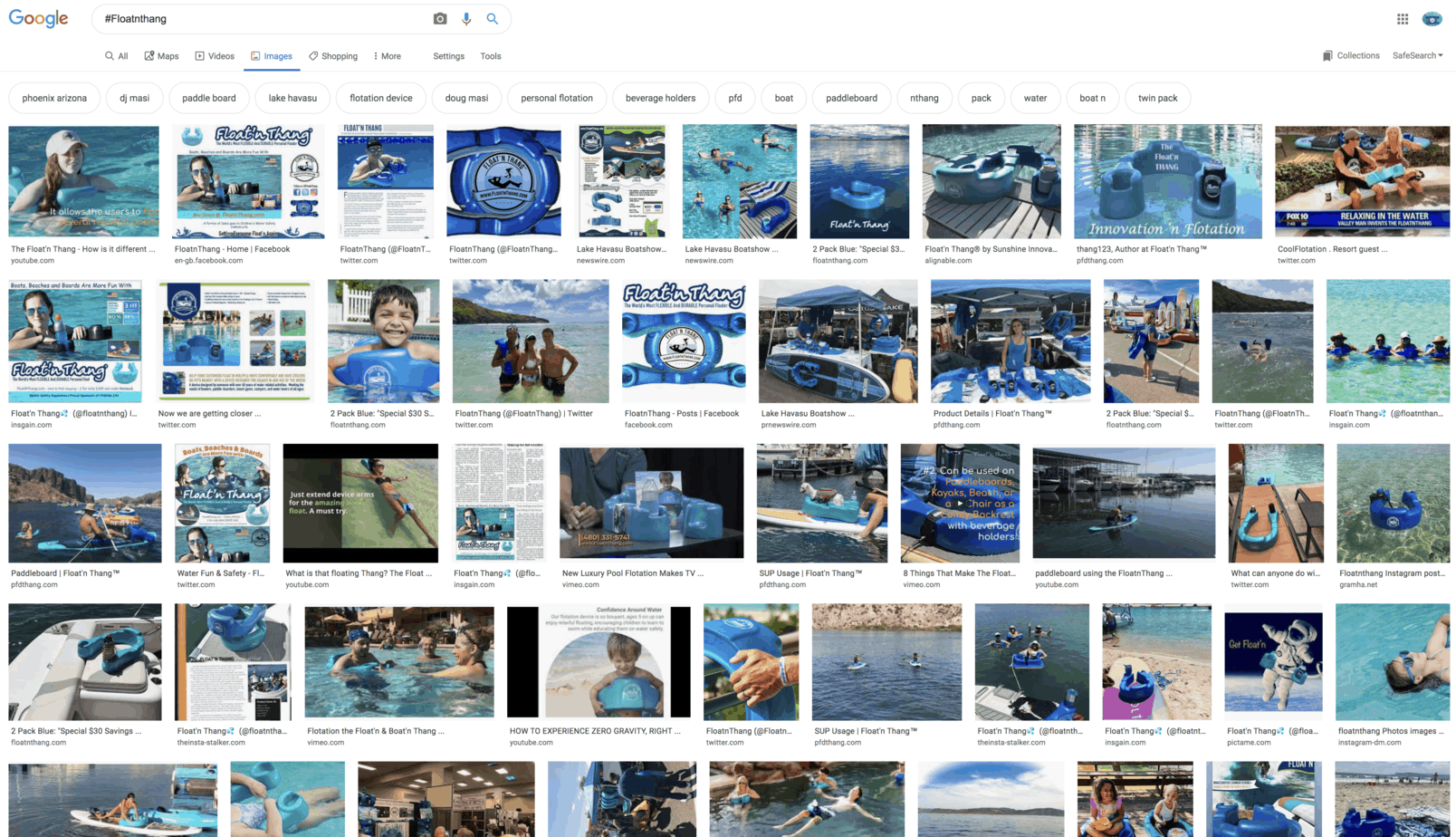This screenshot has height=837, width=1456.
Task: Filter by the 'dj masi' chip
Action: click(135, 98)
